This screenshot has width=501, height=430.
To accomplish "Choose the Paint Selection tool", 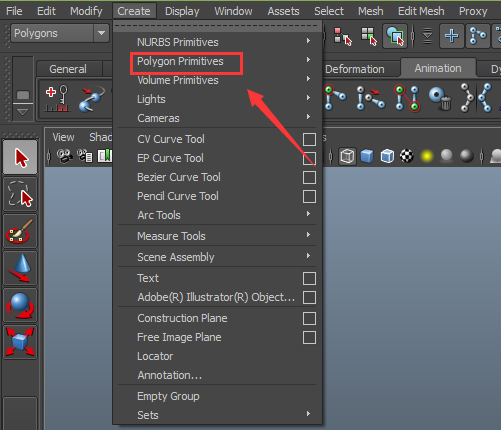I will 20,231.
